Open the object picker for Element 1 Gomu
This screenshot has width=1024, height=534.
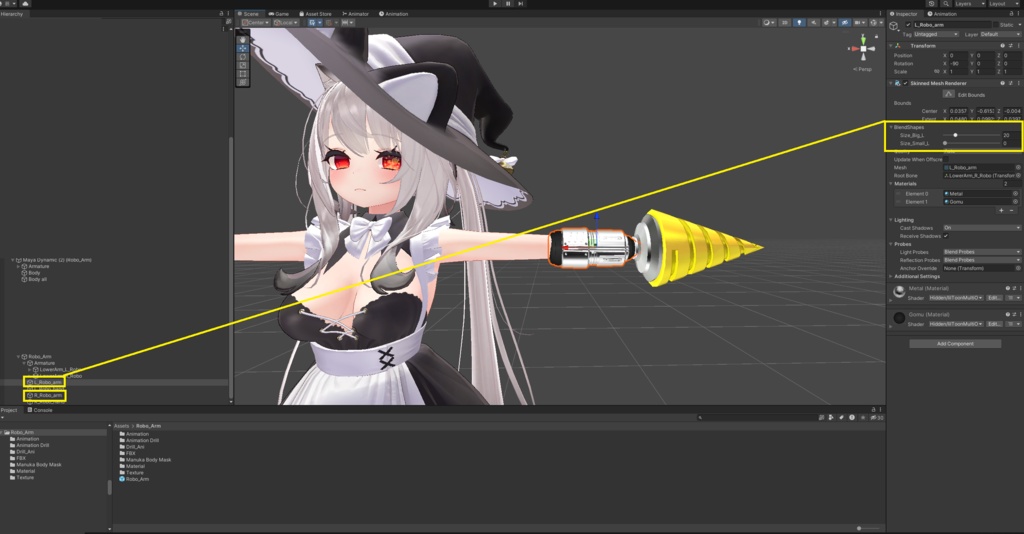1016,202
